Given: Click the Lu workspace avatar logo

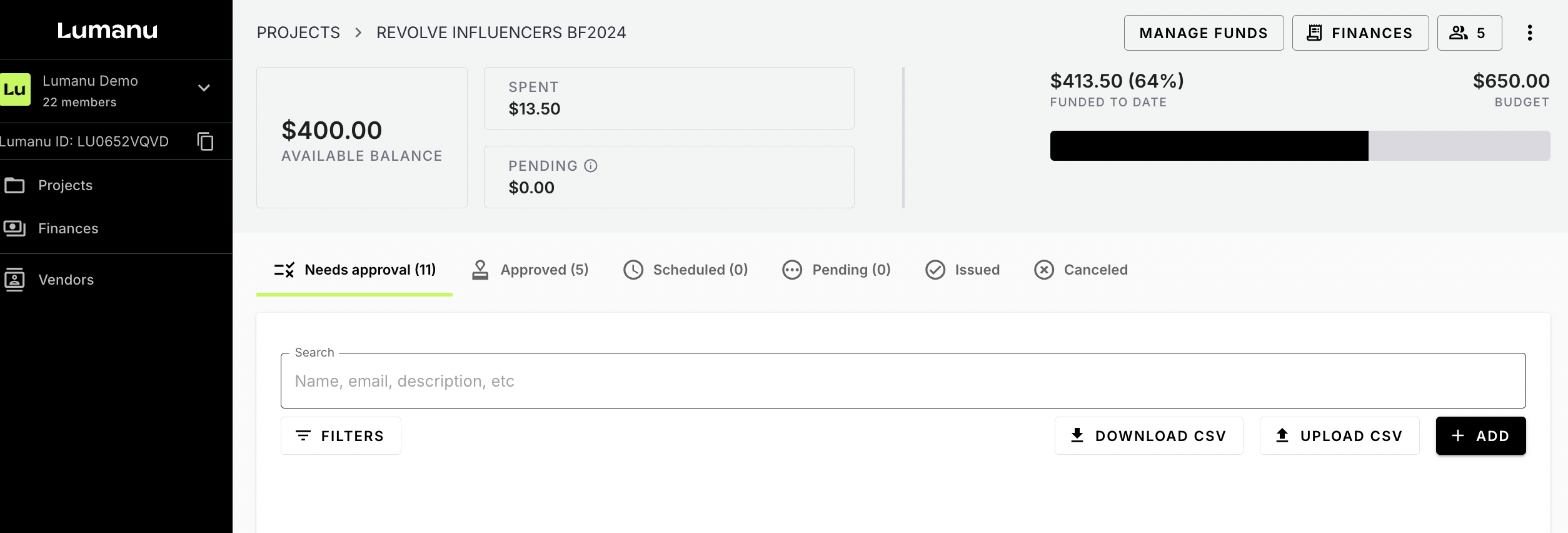Looking at the screenshot, I should 14,89.
